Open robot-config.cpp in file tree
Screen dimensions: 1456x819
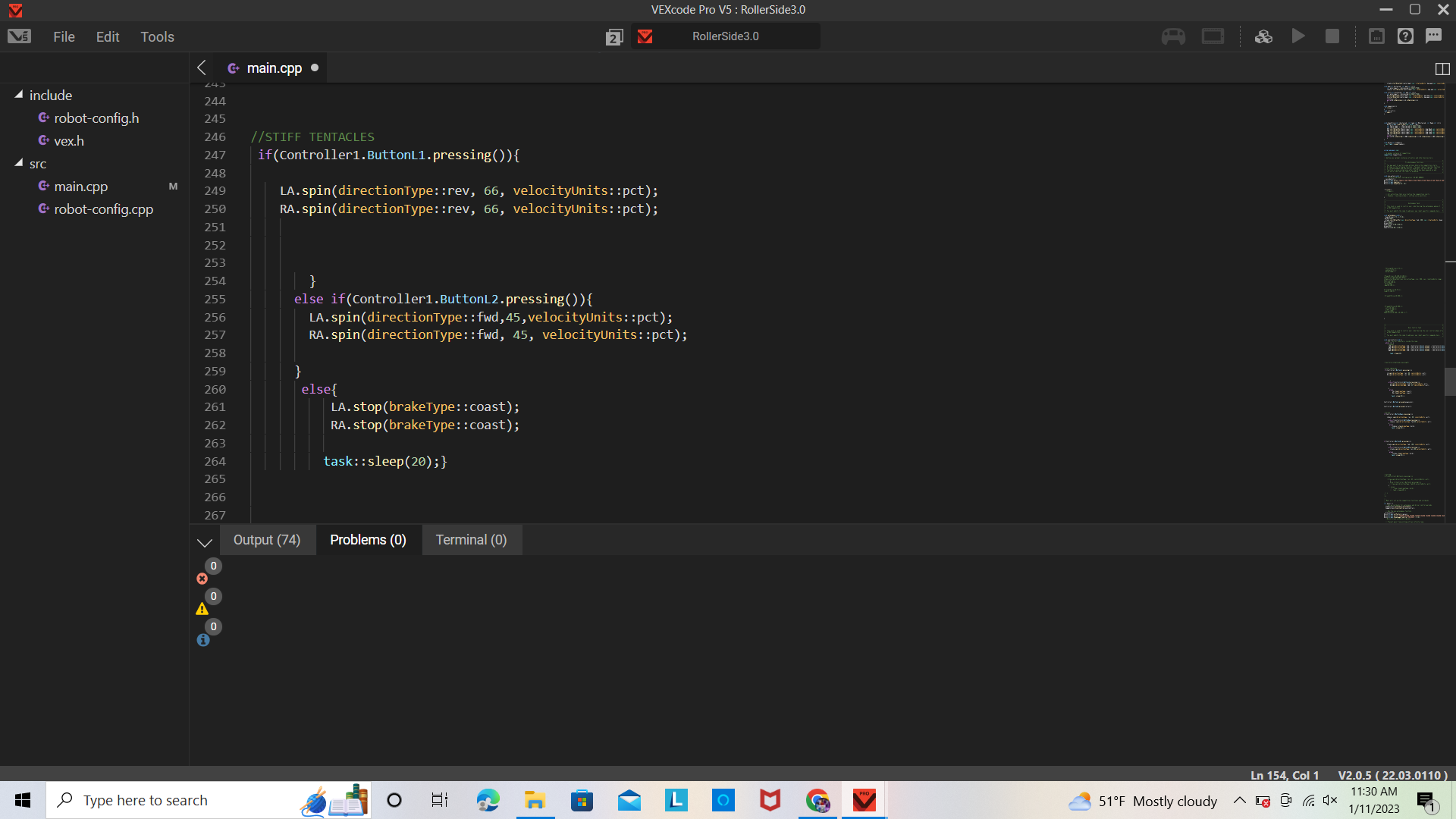click(x=103, y=209)
